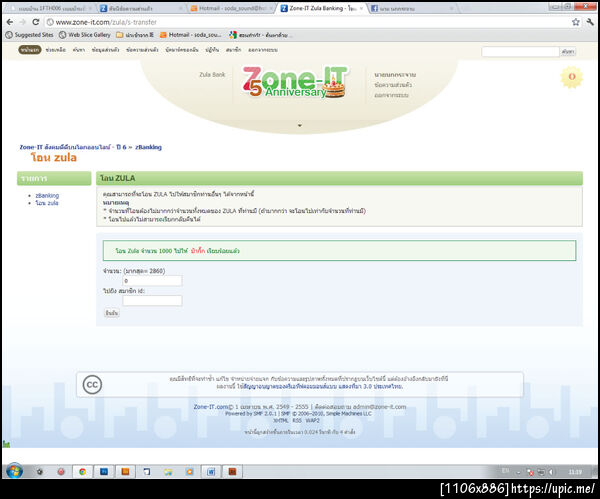
Task: Click the Zone-IT.com footer link
Action: [210, 407]
